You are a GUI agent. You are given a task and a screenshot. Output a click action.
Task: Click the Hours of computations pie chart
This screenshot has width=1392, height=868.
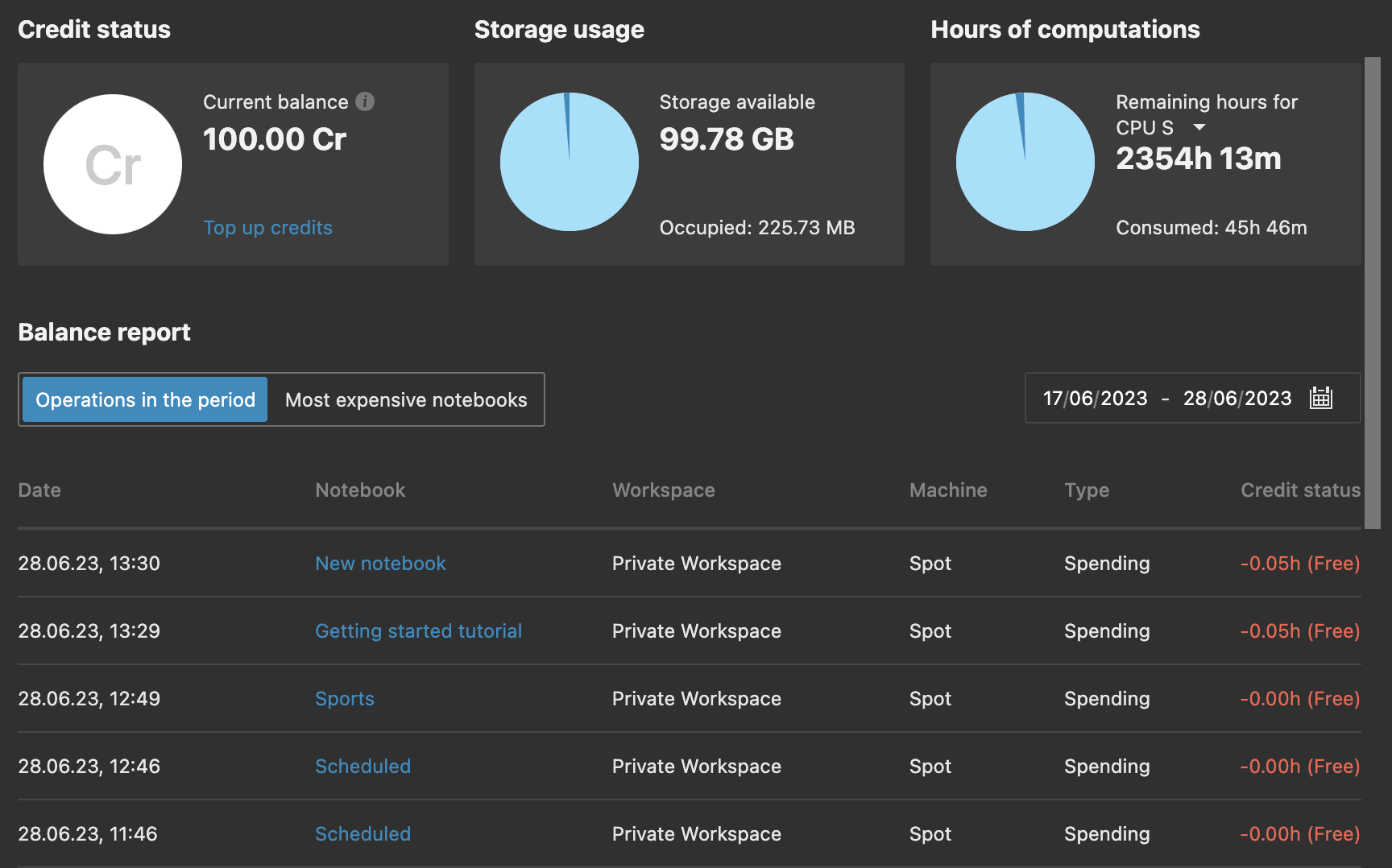tap(1025, 161)
